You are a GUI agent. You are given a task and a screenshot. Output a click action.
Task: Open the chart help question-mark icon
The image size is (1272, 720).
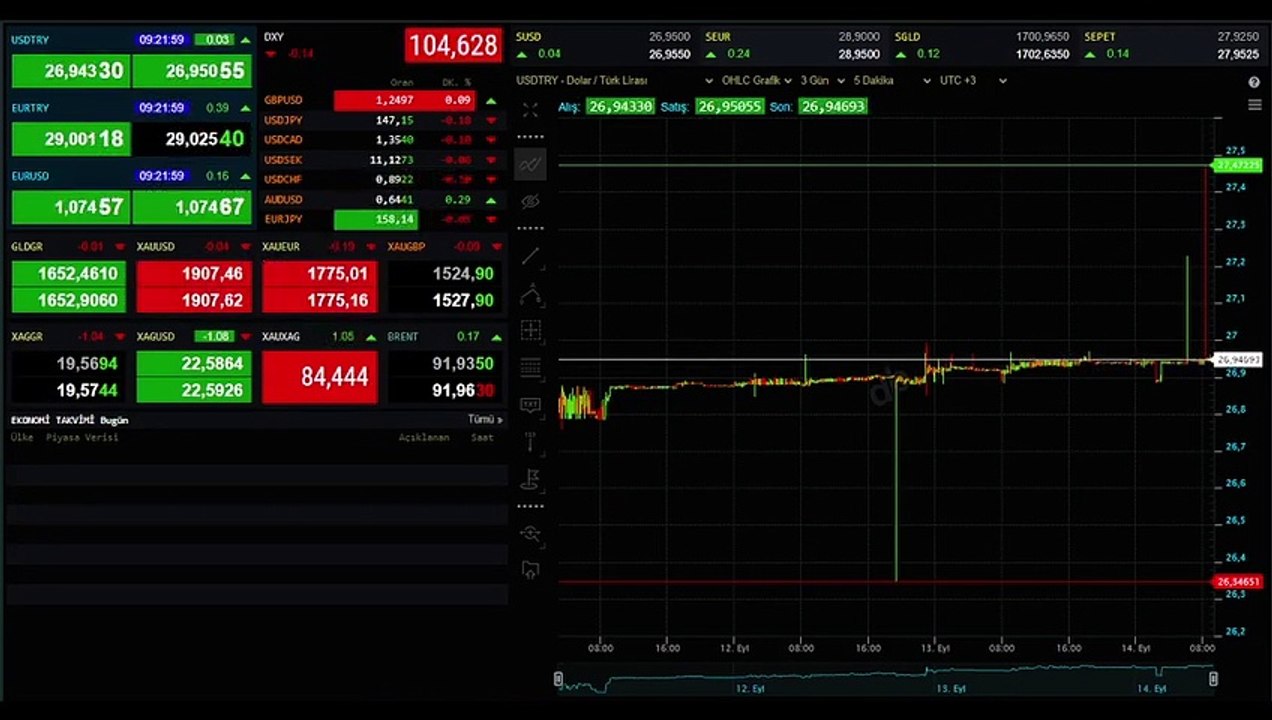click(1254, 82)
